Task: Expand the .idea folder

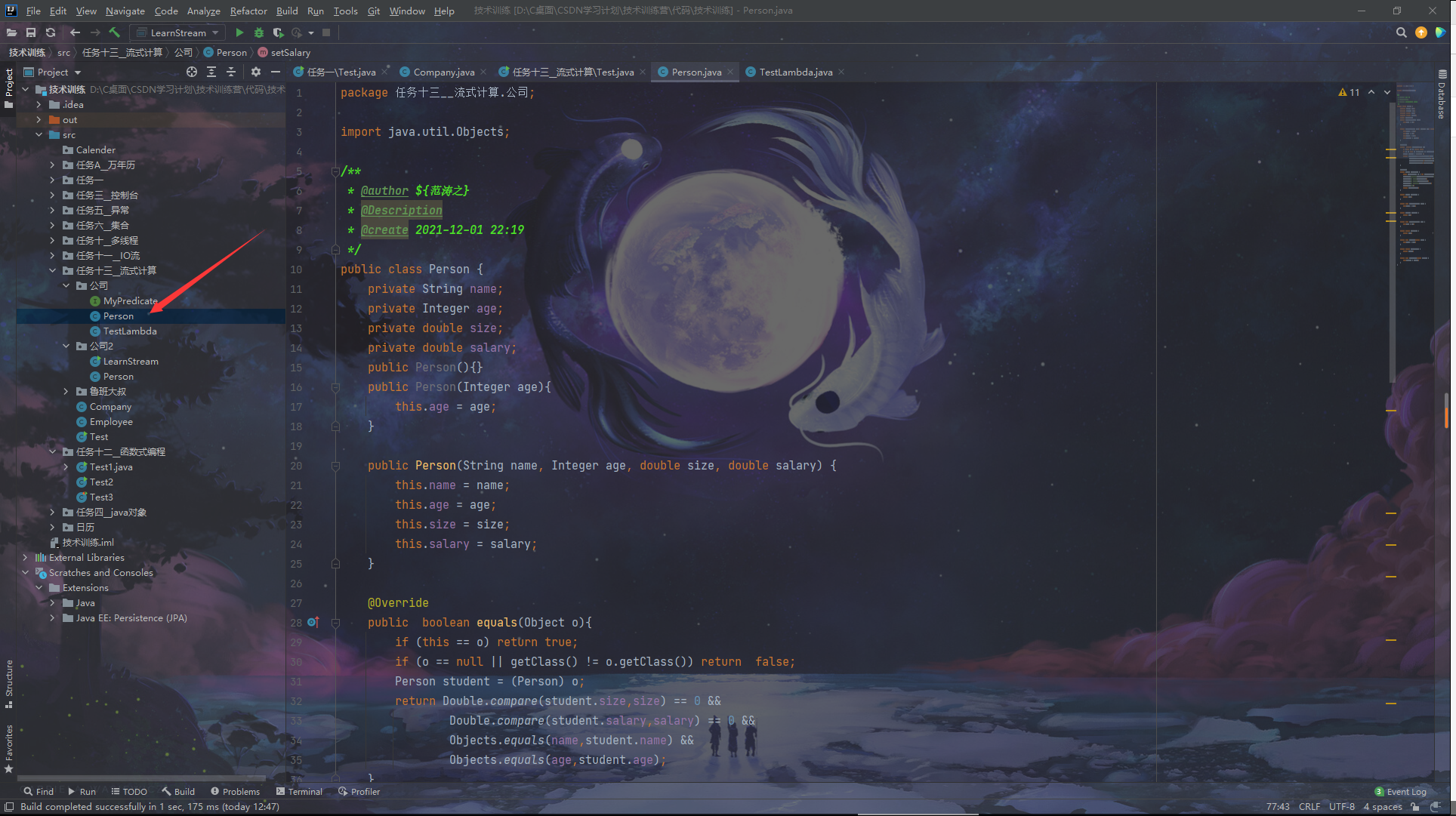Action: click(x=39, y=104)
